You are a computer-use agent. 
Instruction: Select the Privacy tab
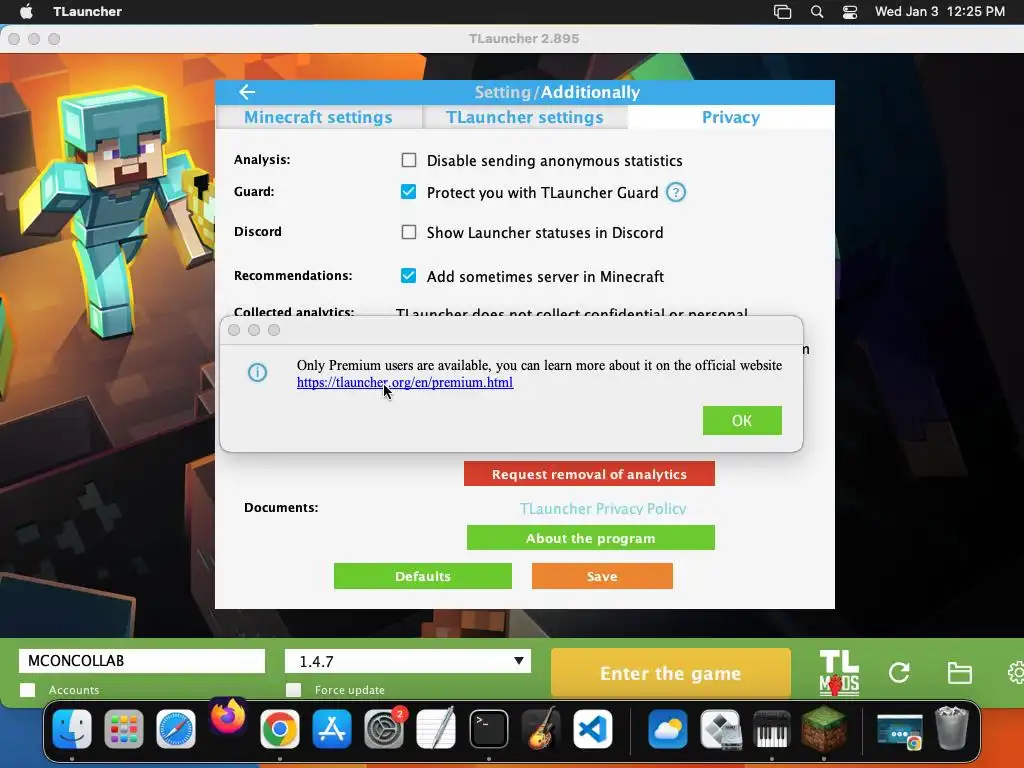(731, 118)
